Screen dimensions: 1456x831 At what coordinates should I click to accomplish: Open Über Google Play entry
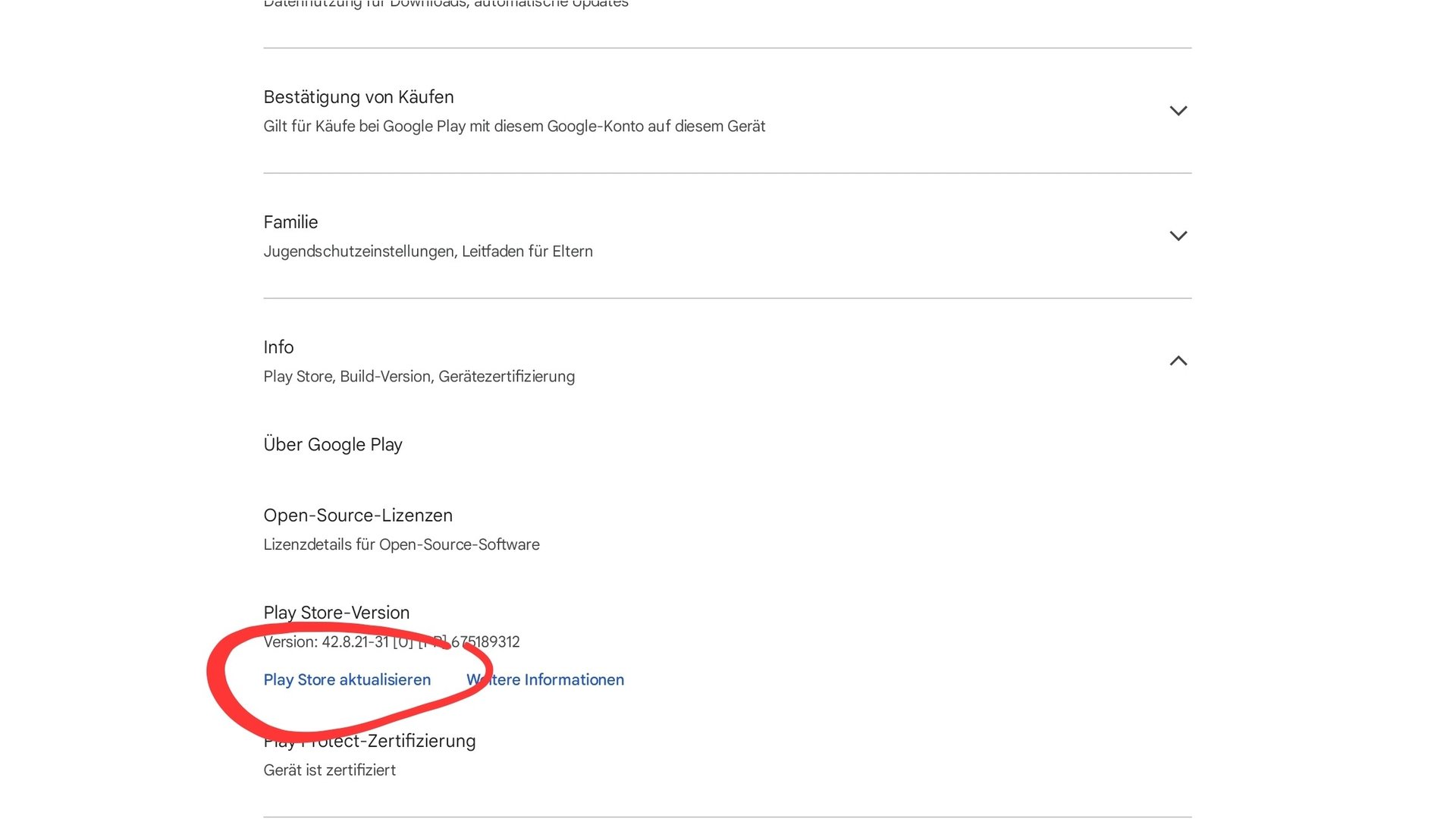[x=332, y=444]
